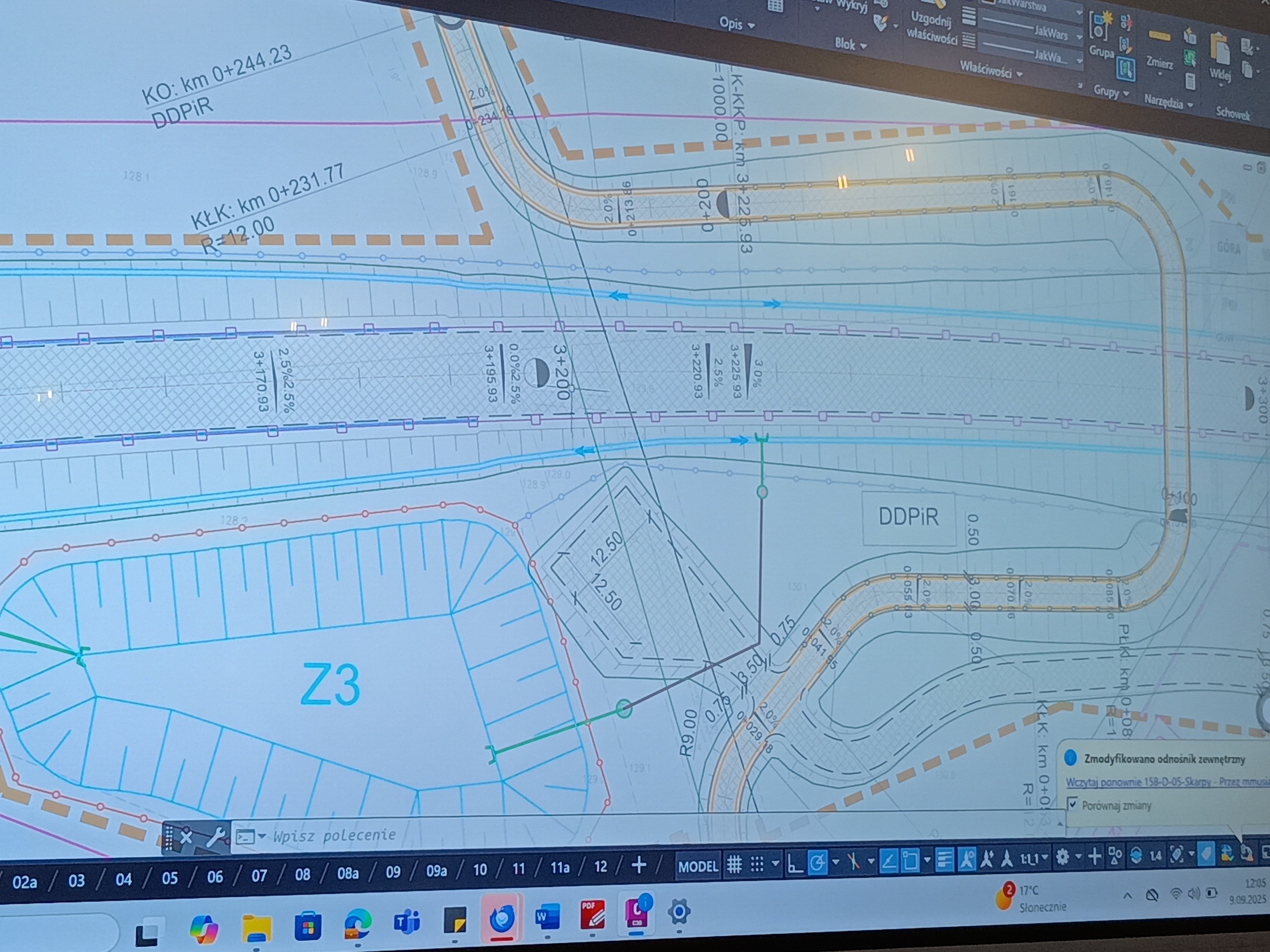This screenshot has height=952, width=1270.
Task: Open the workspace switching gear icon
Action: coord(1062,858)
